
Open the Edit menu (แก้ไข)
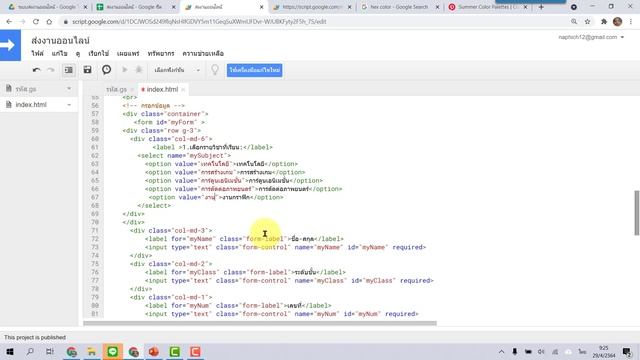[60, 53]
